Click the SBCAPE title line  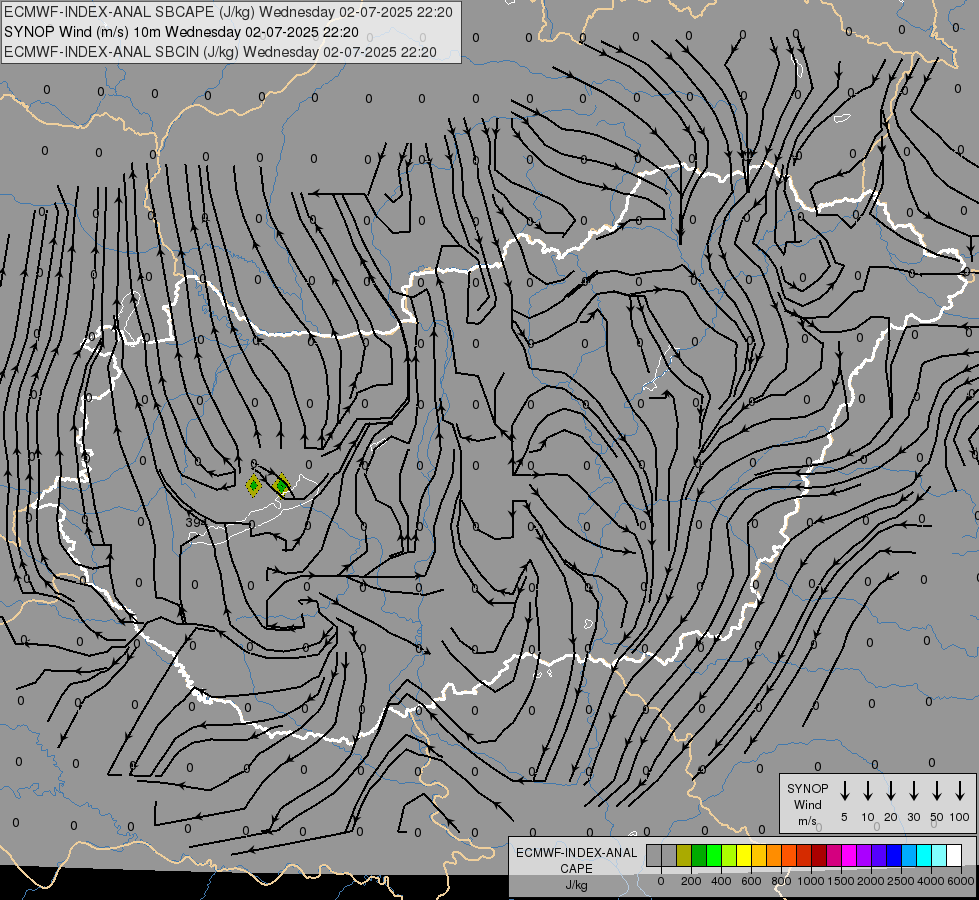pos(228,12)
